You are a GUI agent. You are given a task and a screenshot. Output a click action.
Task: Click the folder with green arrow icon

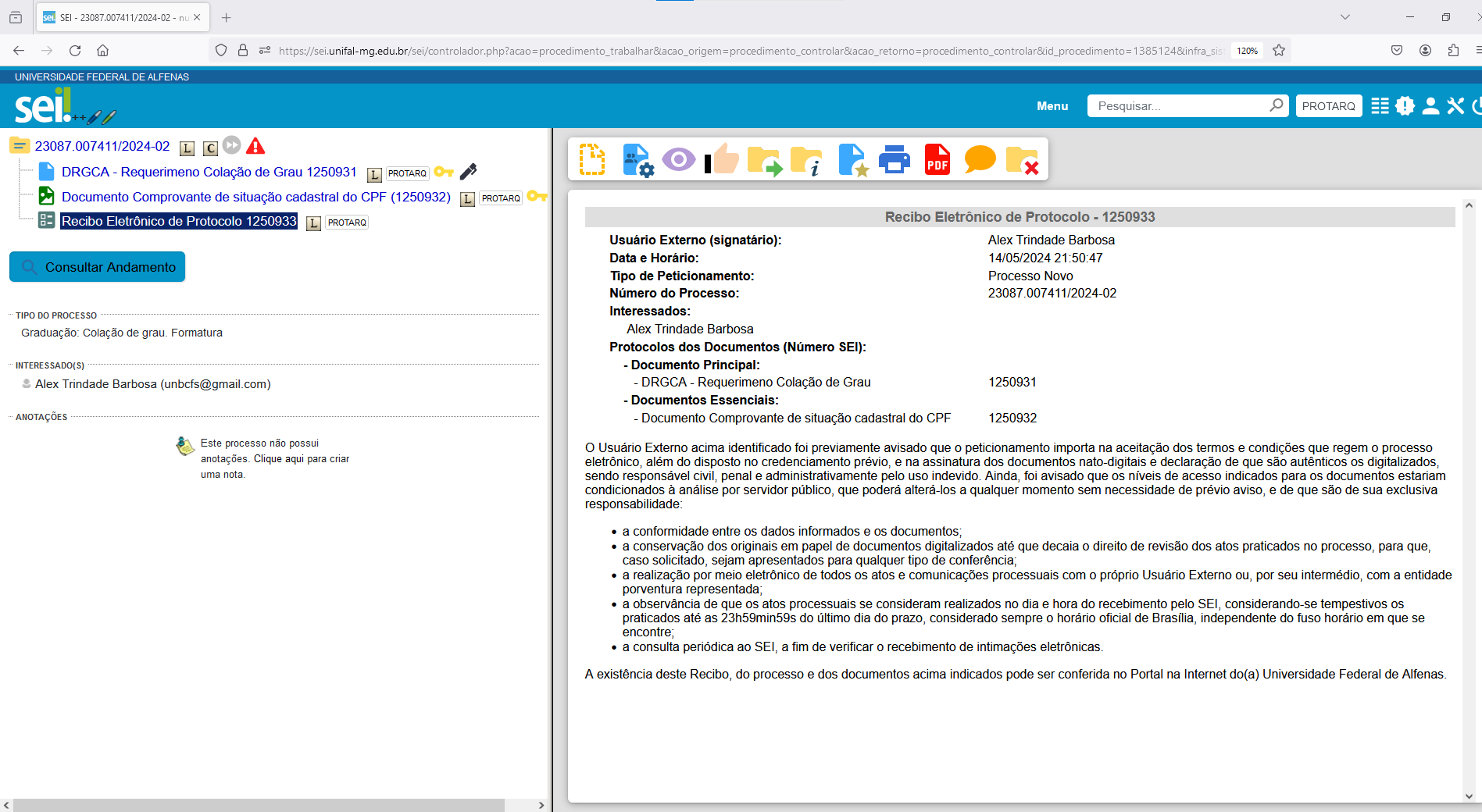point(765,160)
